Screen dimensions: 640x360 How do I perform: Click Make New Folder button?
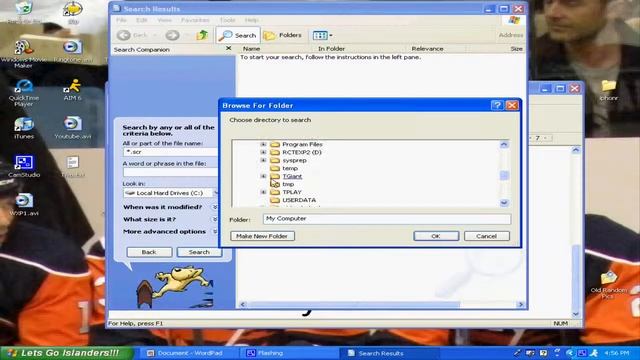[262, 236]
